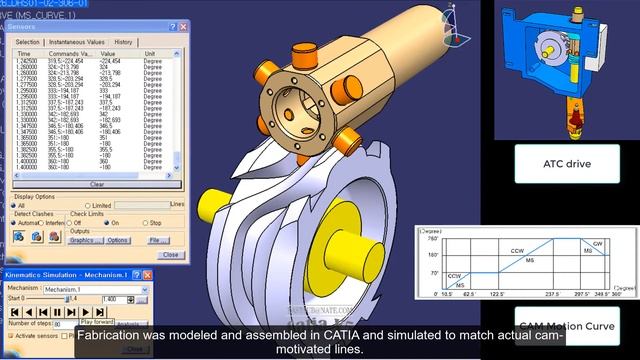Screen dimensions: 640x360
Task: Click CAM motion curve chart thumbnail
Action: click(527, 262)
